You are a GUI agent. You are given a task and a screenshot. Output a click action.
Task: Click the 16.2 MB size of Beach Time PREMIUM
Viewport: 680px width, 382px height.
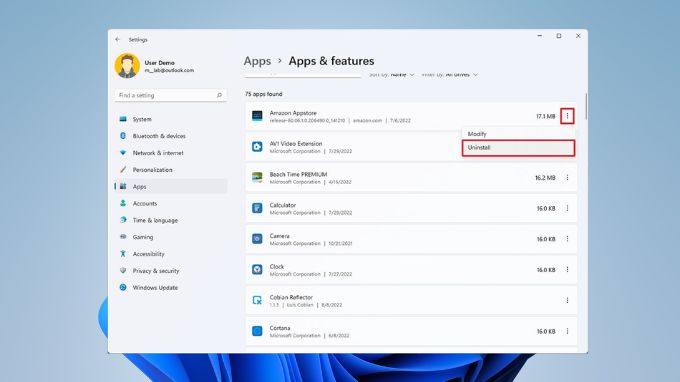tap(545, 178)
